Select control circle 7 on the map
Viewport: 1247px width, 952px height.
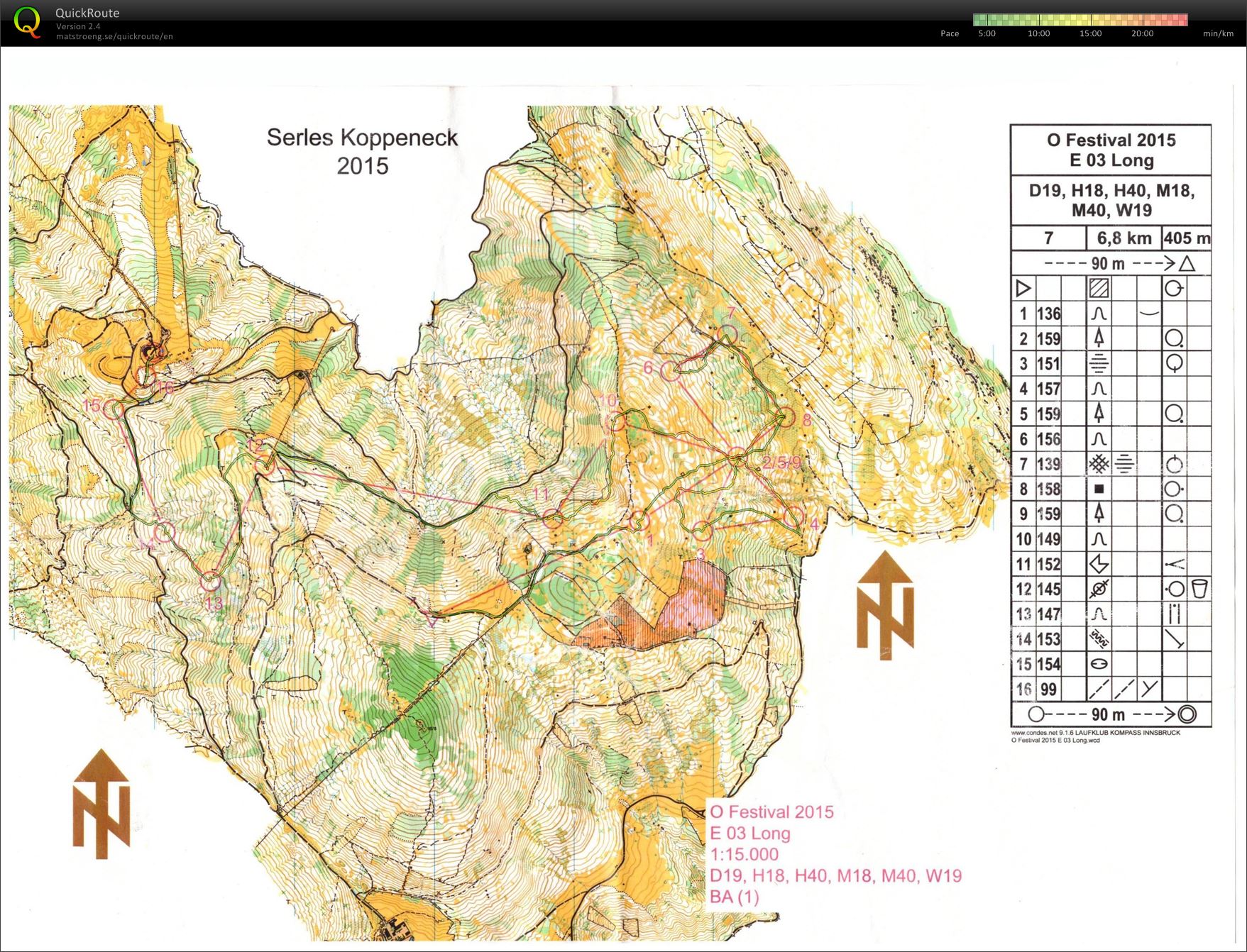pyautogui.click(x=727, y=333)
